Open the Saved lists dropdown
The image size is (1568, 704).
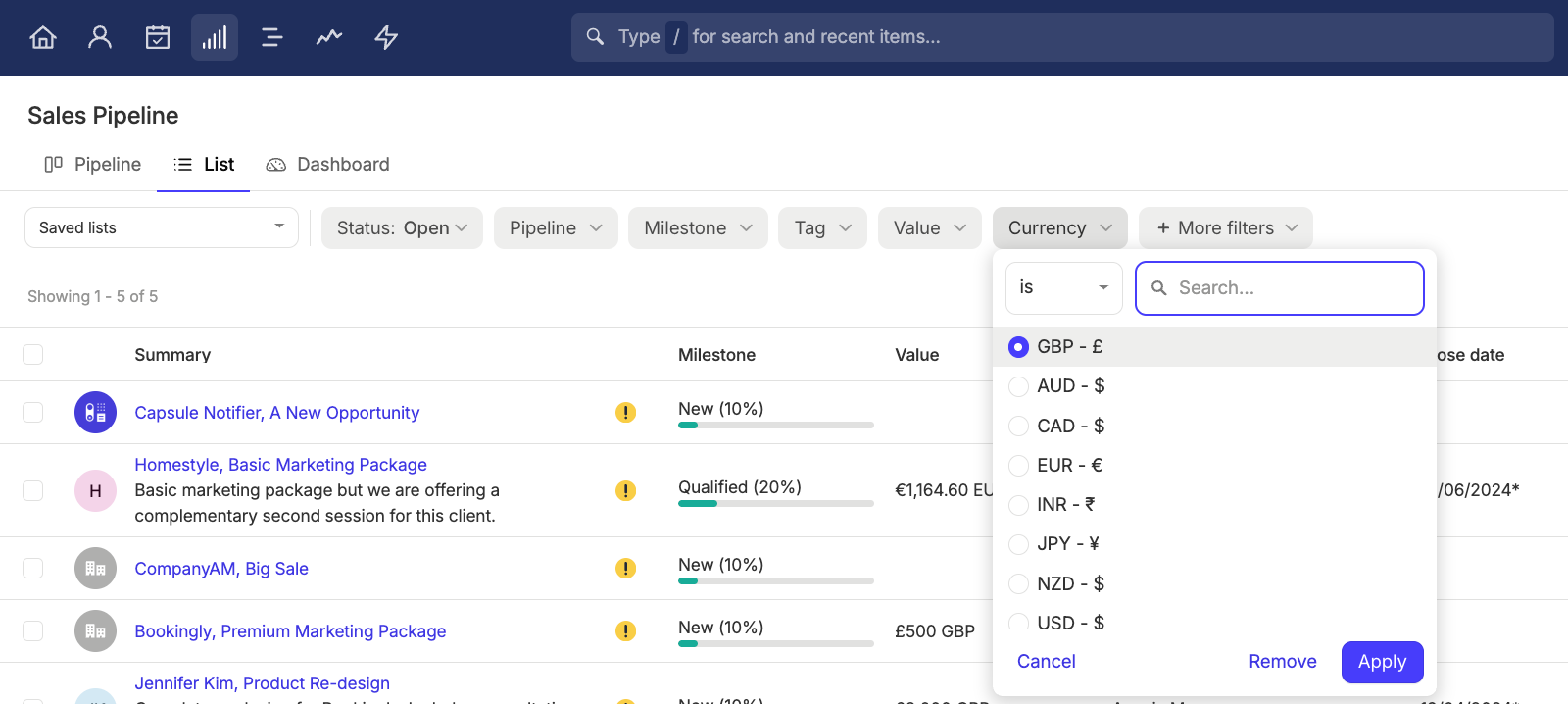pos(162,227)
